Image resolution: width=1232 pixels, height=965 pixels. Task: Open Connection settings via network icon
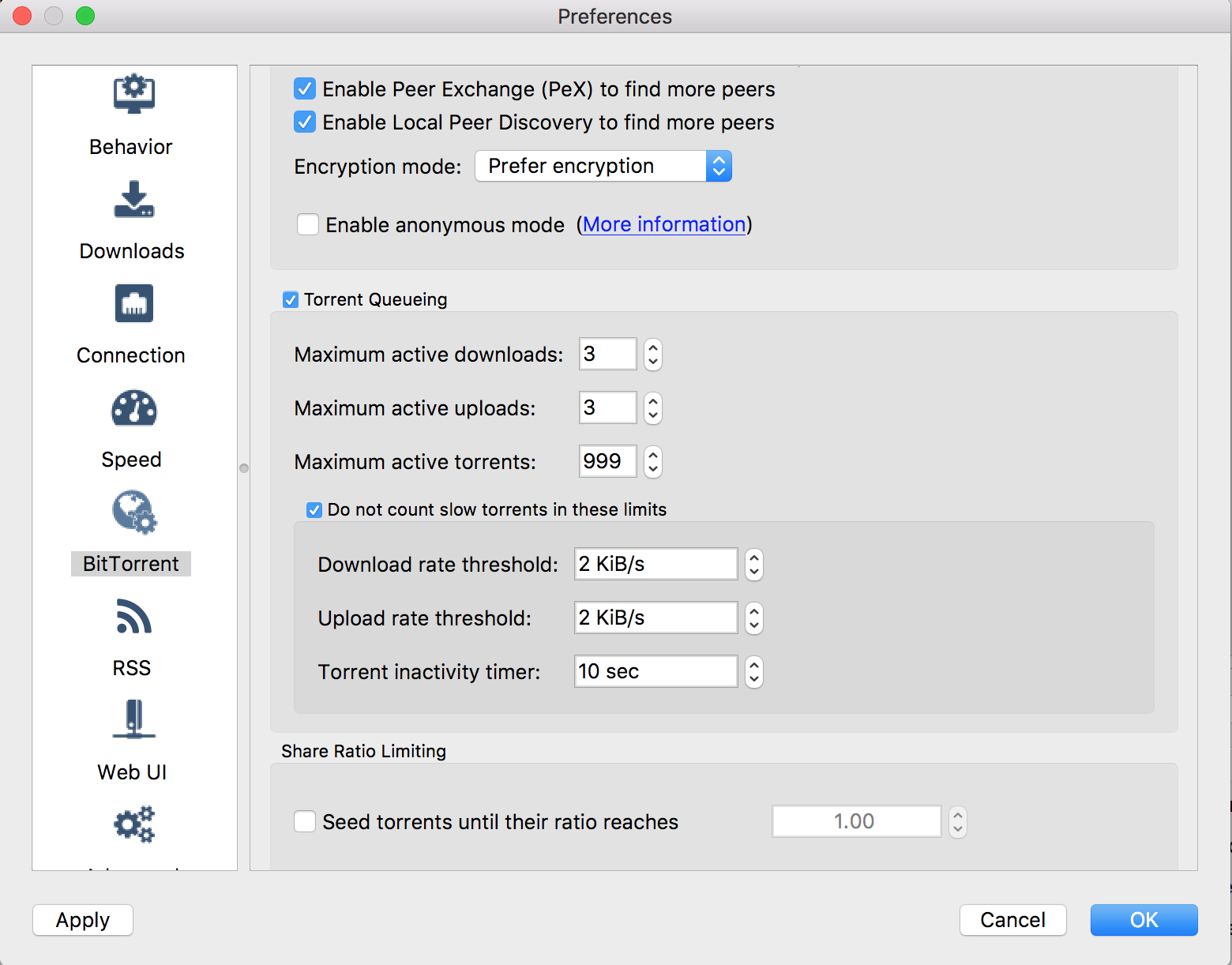coord(133,303)
